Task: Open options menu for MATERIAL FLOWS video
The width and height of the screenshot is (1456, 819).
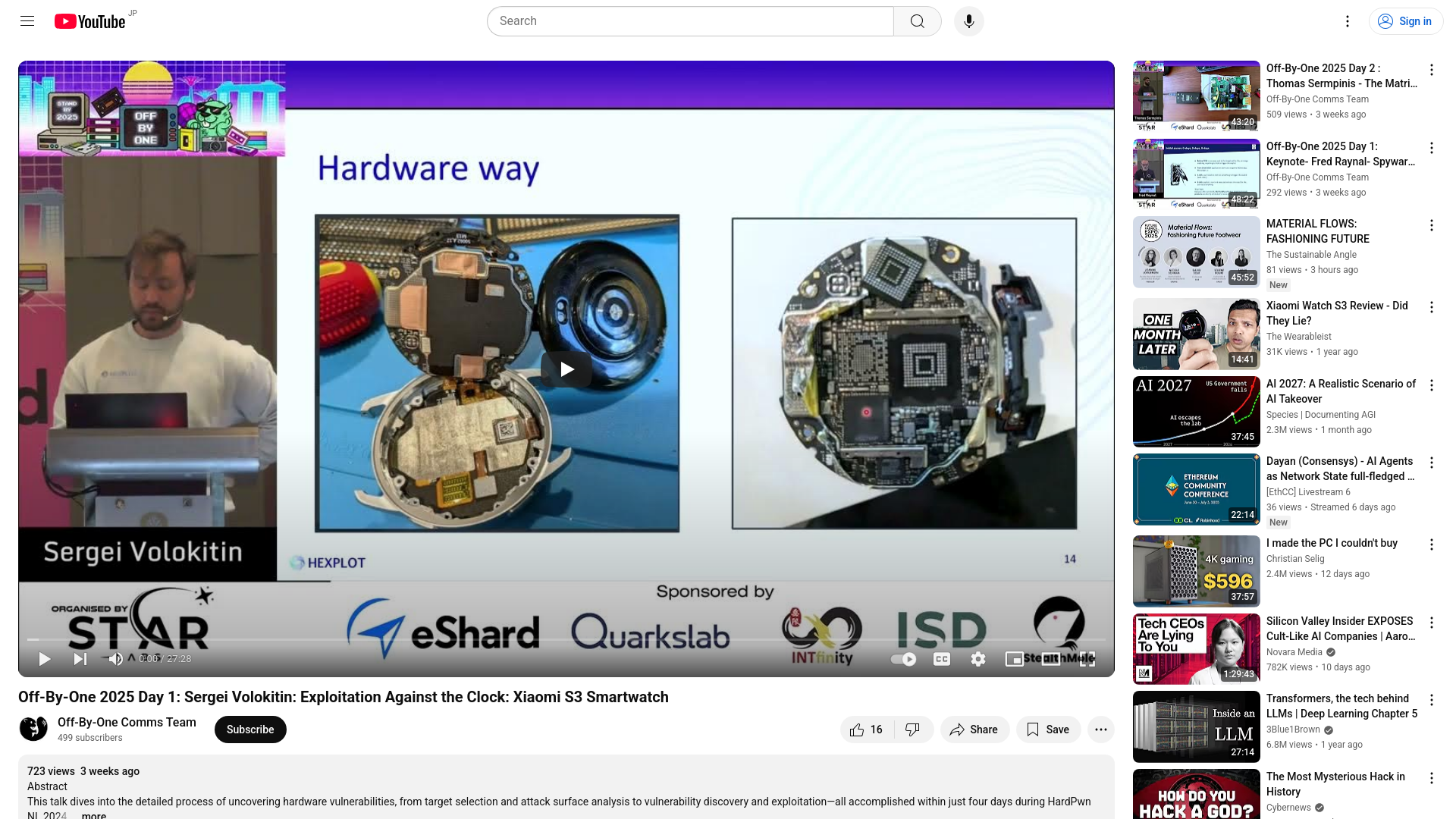Action: tap(1432, 225)
